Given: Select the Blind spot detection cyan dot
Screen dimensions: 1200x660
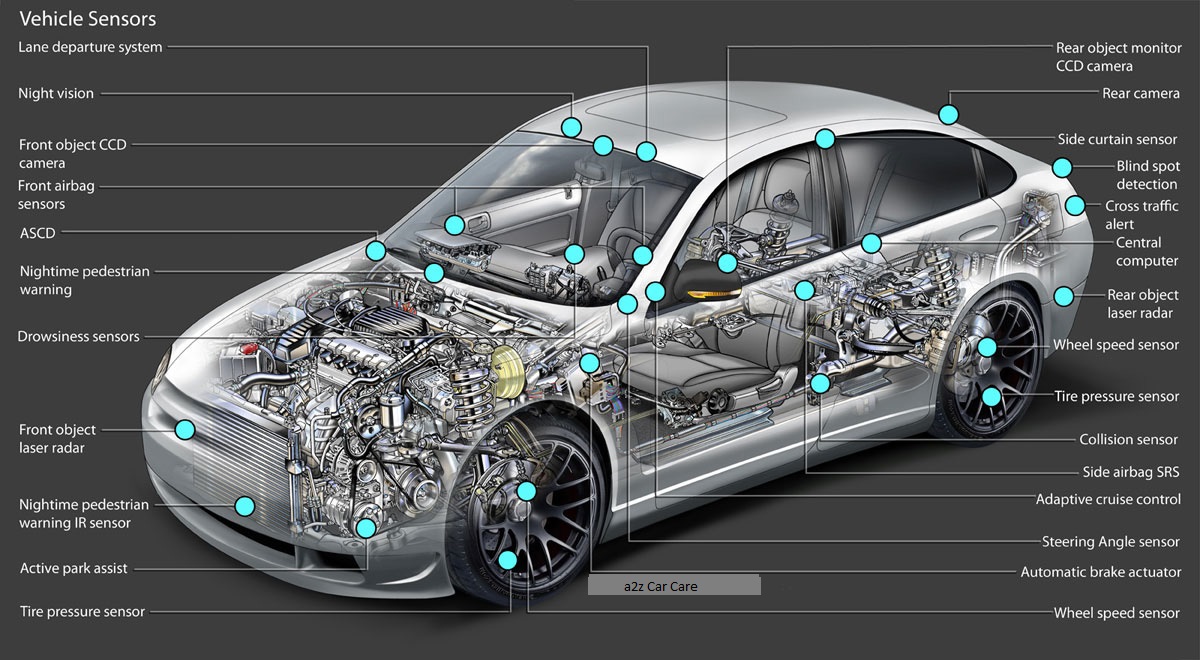Looking at the screenshot, I should 1062,167.
